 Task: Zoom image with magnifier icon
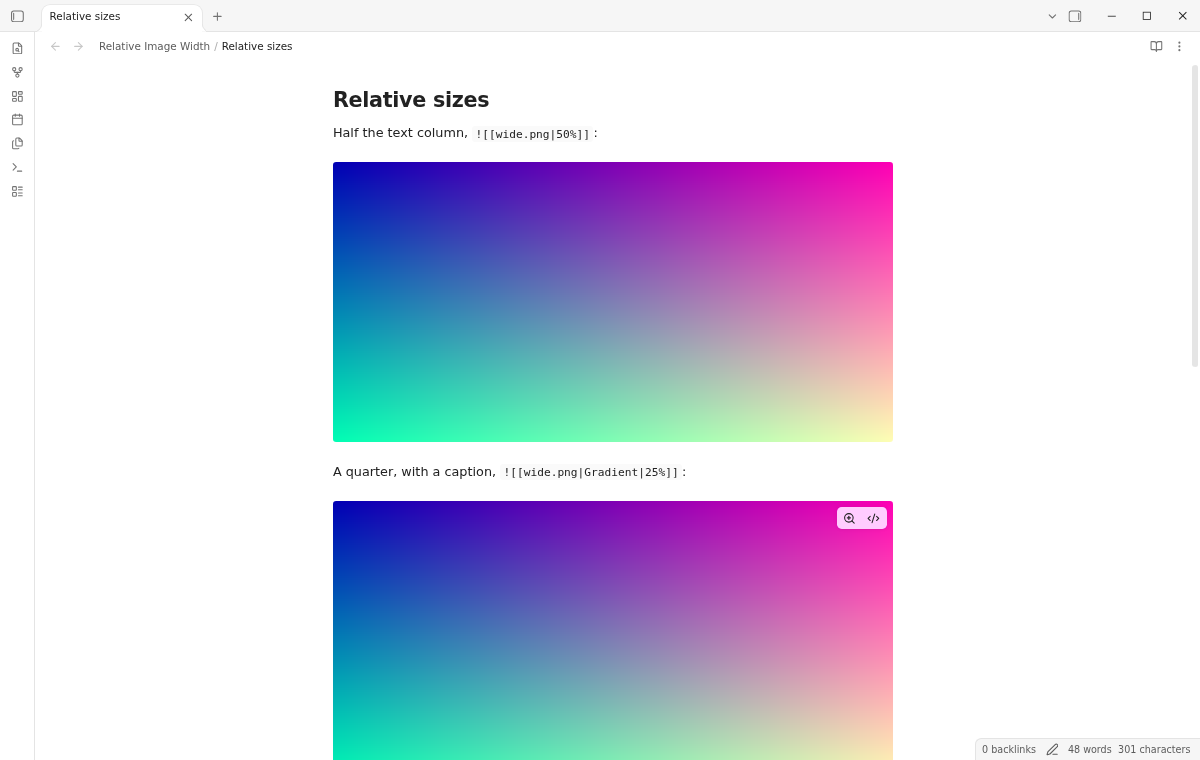pos(850,518)
